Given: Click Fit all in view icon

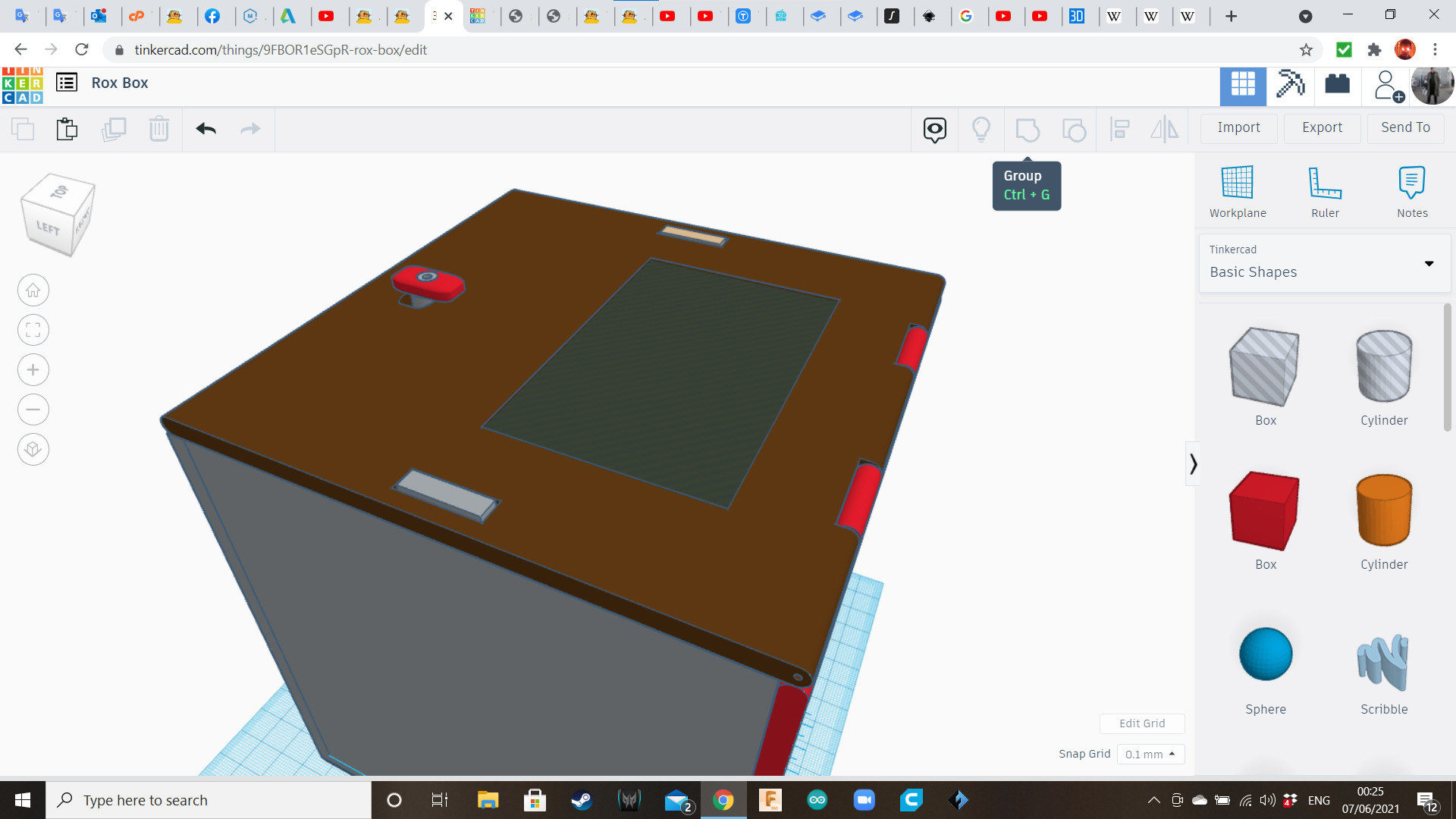Looking at the screenshot, I should (x=33, y=330).
